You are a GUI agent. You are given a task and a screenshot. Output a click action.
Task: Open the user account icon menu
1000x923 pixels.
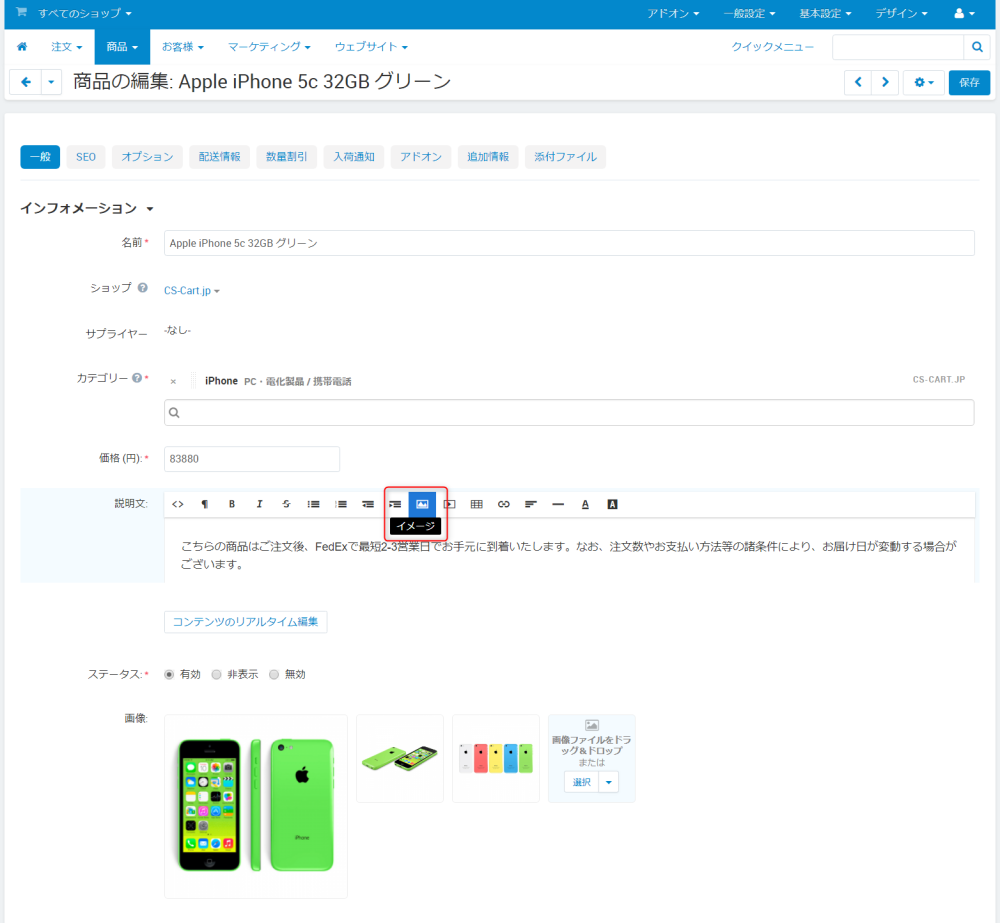[964, 13]
